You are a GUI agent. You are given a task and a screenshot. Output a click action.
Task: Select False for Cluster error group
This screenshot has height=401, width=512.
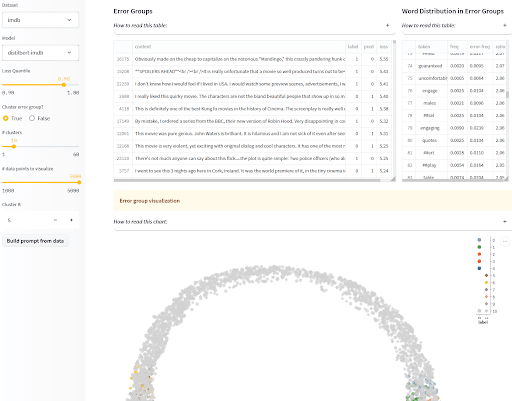[x=32, y=118]
